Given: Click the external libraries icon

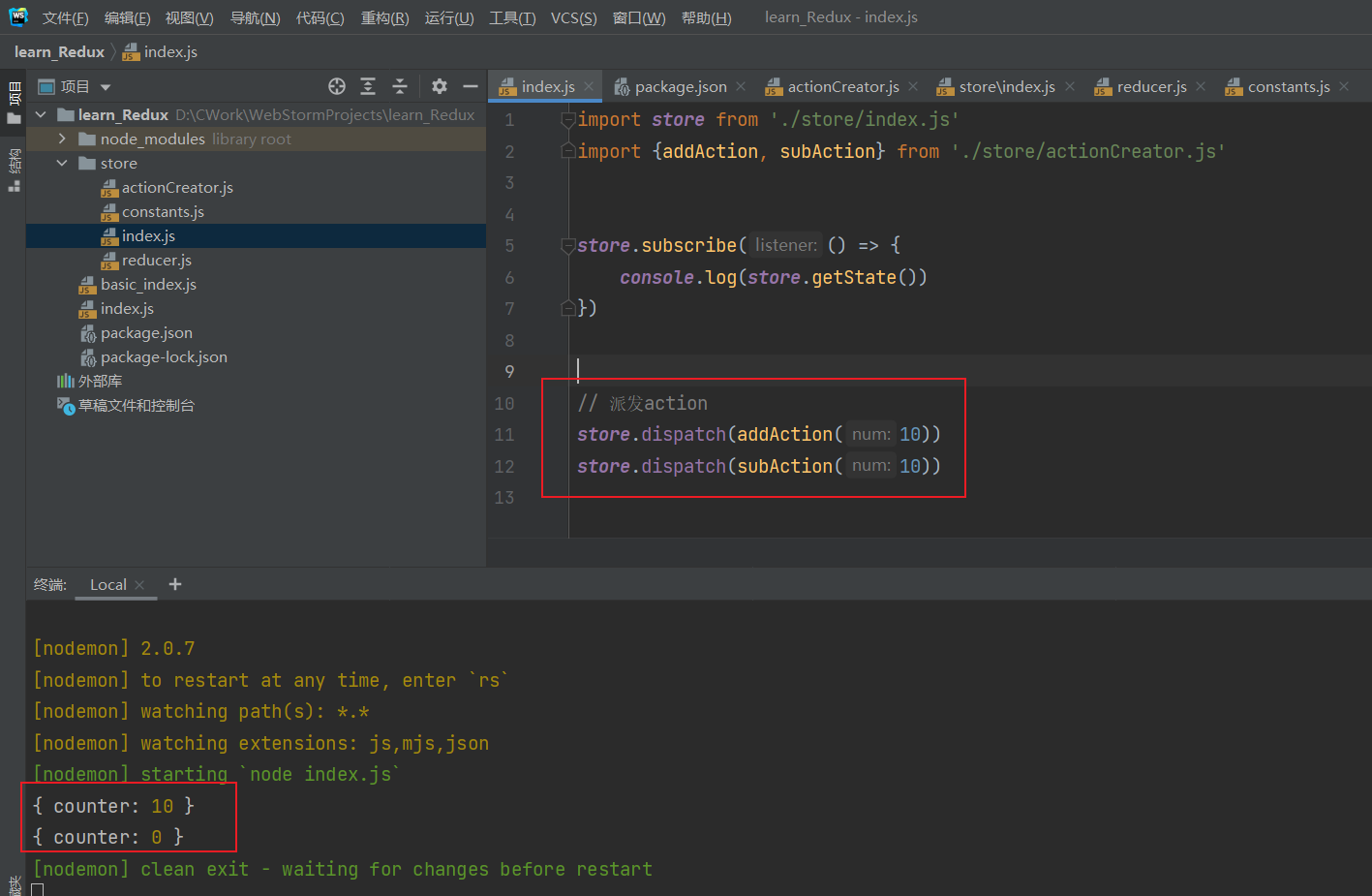Looking at the screenshot, I should [66, 381].
